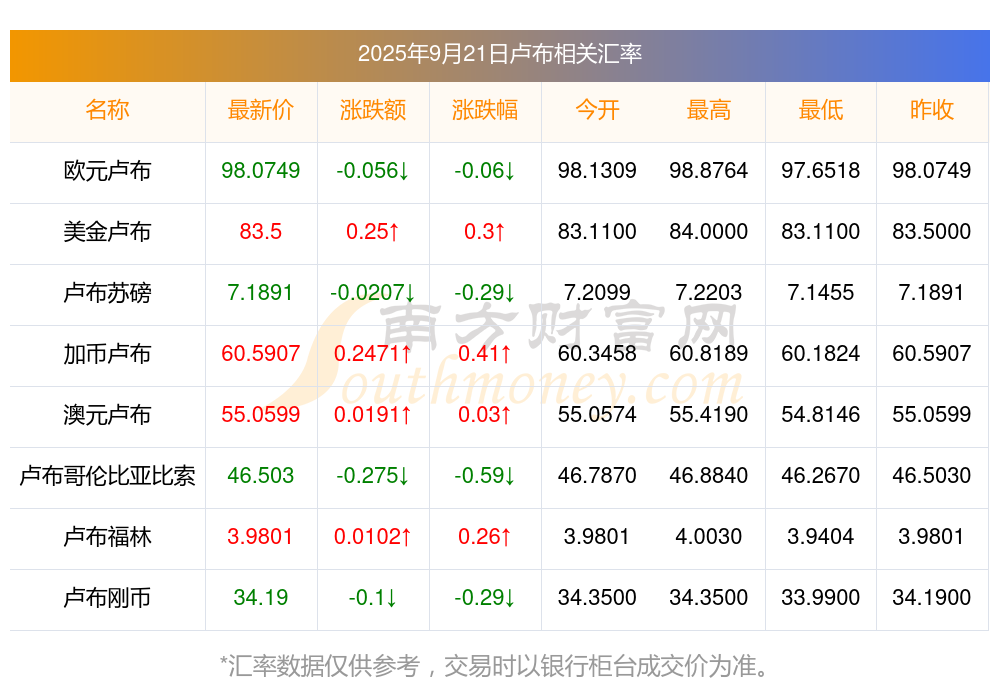Screen dimensions: 1000x698
Task: Click the 最高 column header
Action: click(x=709, y=110)
